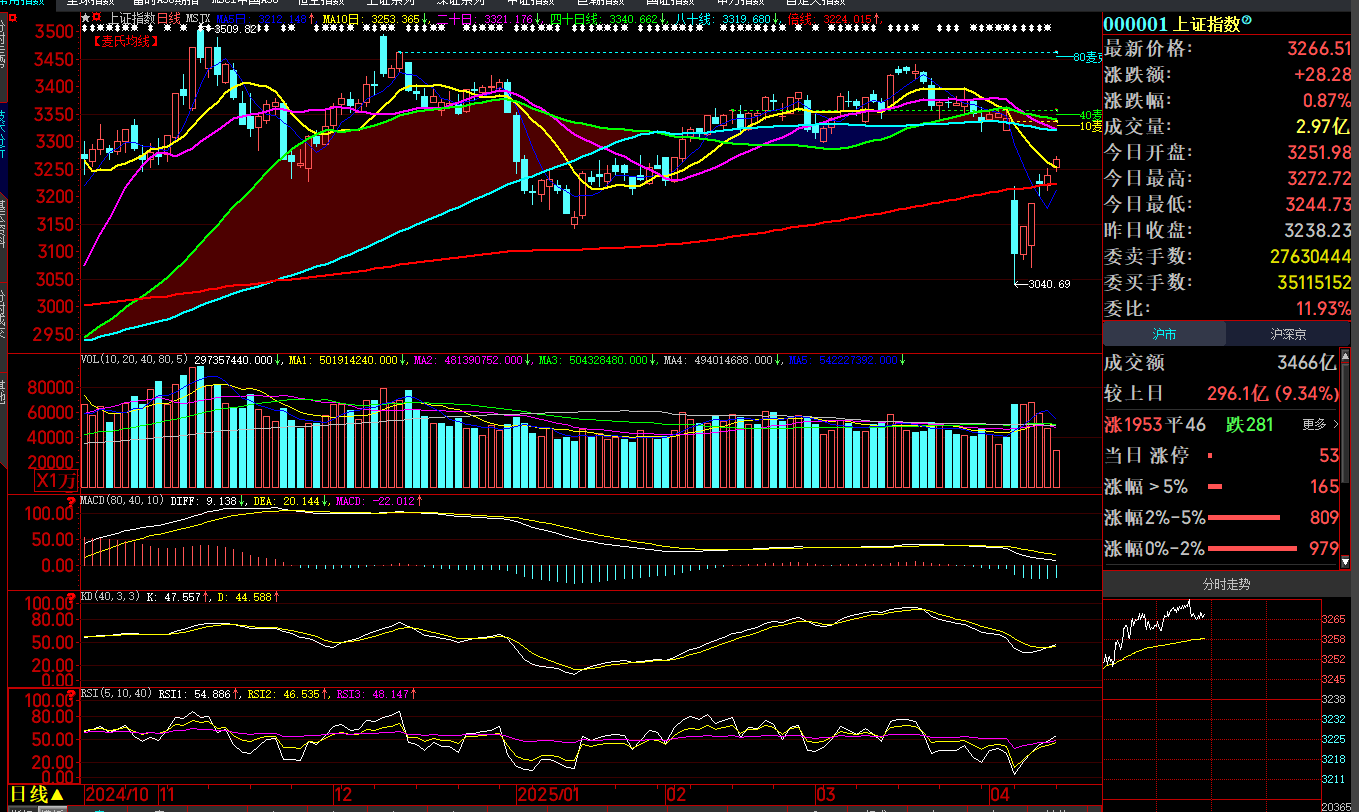Switch to the 沪深京 tab
Viewport: 1359px width, 812px height.
point(1288,334)
